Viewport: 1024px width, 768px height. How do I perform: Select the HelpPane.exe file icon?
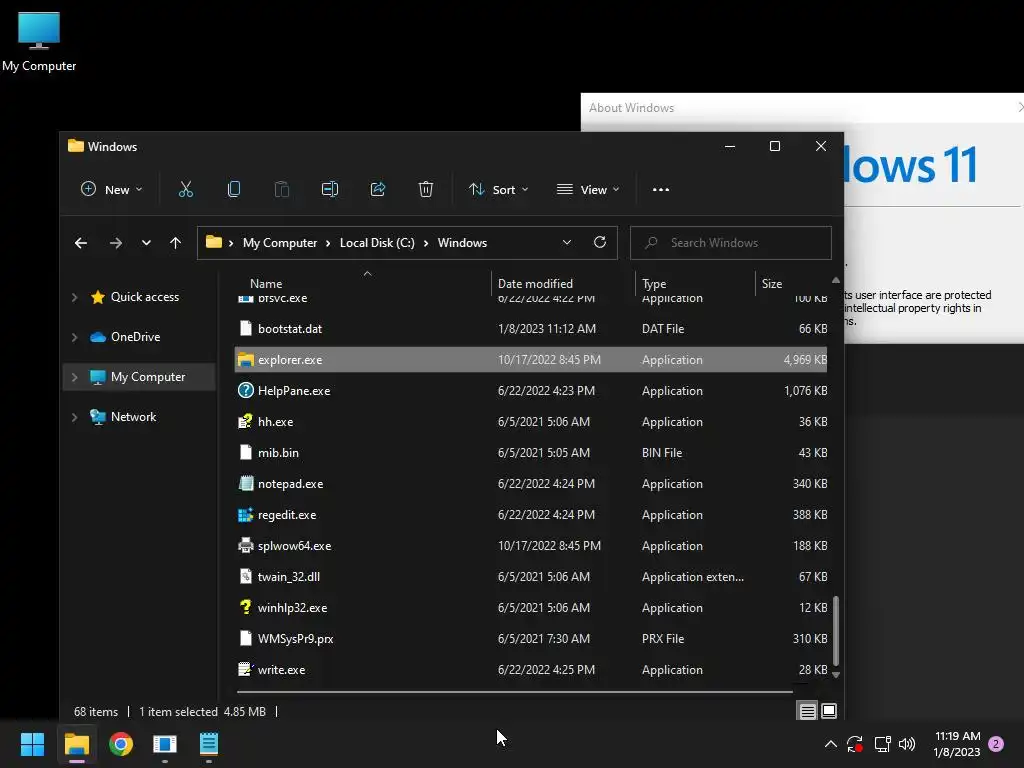click(x=246, y=391)
